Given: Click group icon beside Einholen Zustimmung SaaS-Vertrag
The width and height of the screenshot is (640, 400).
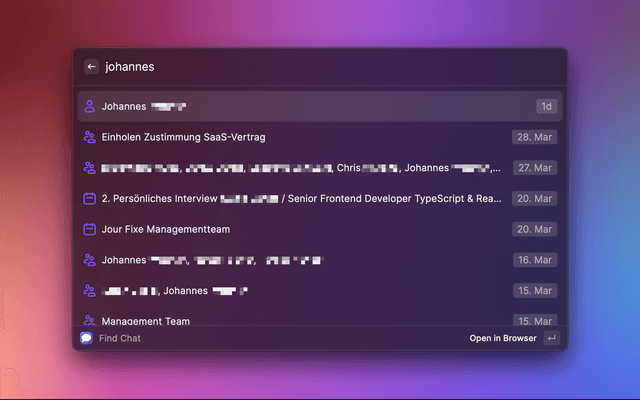Looking at the screenshot, I should [89, 137].
